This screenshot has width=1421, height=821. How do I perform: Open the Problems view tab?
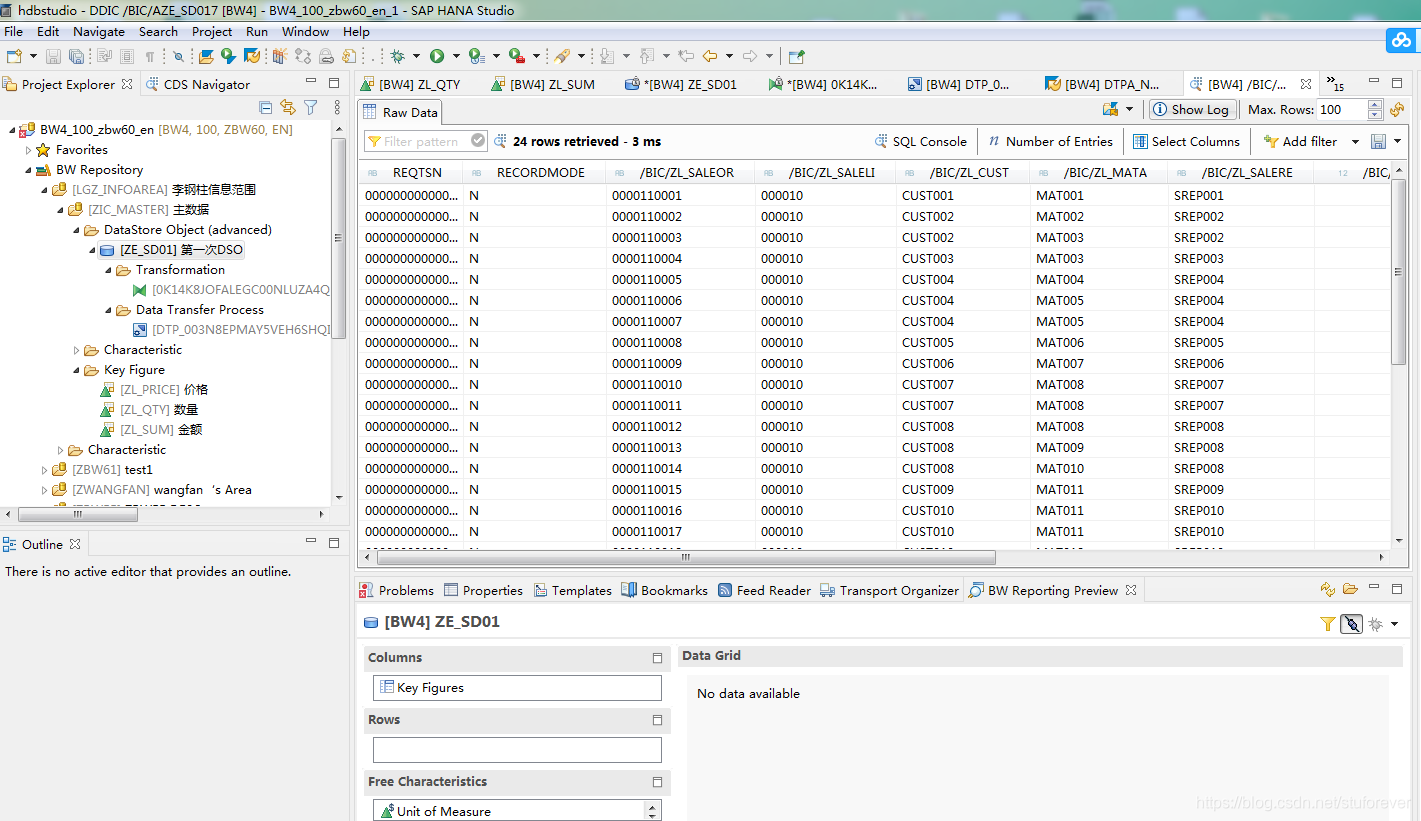(396, 591)
